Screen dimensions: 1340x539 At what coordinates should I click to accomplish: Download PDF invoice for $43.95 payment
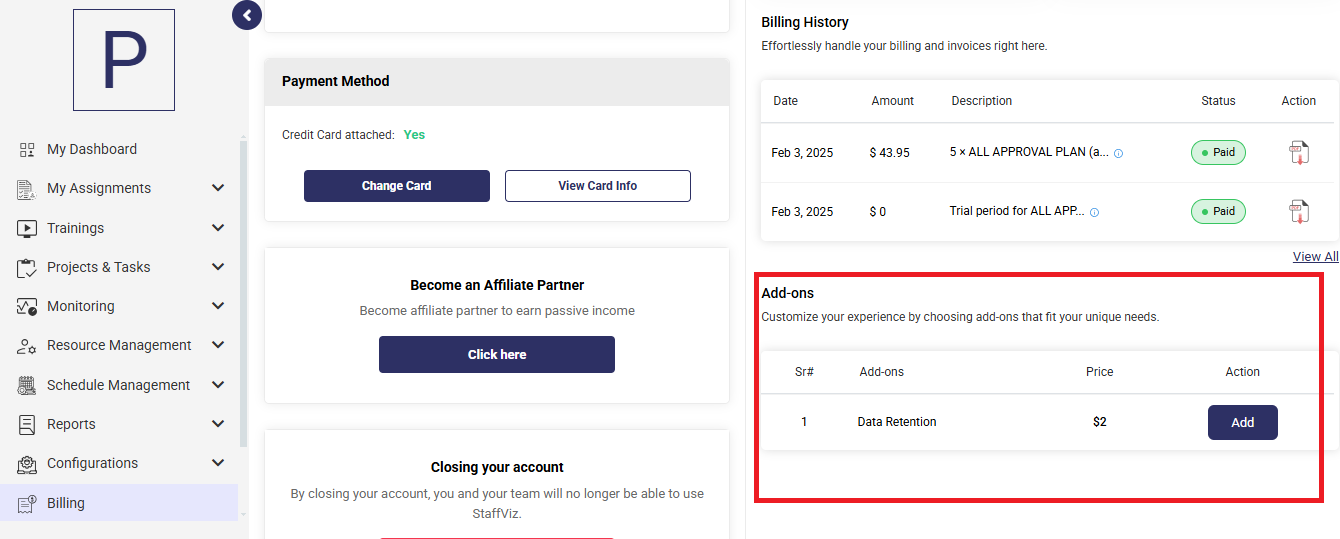coord(1298,153)
